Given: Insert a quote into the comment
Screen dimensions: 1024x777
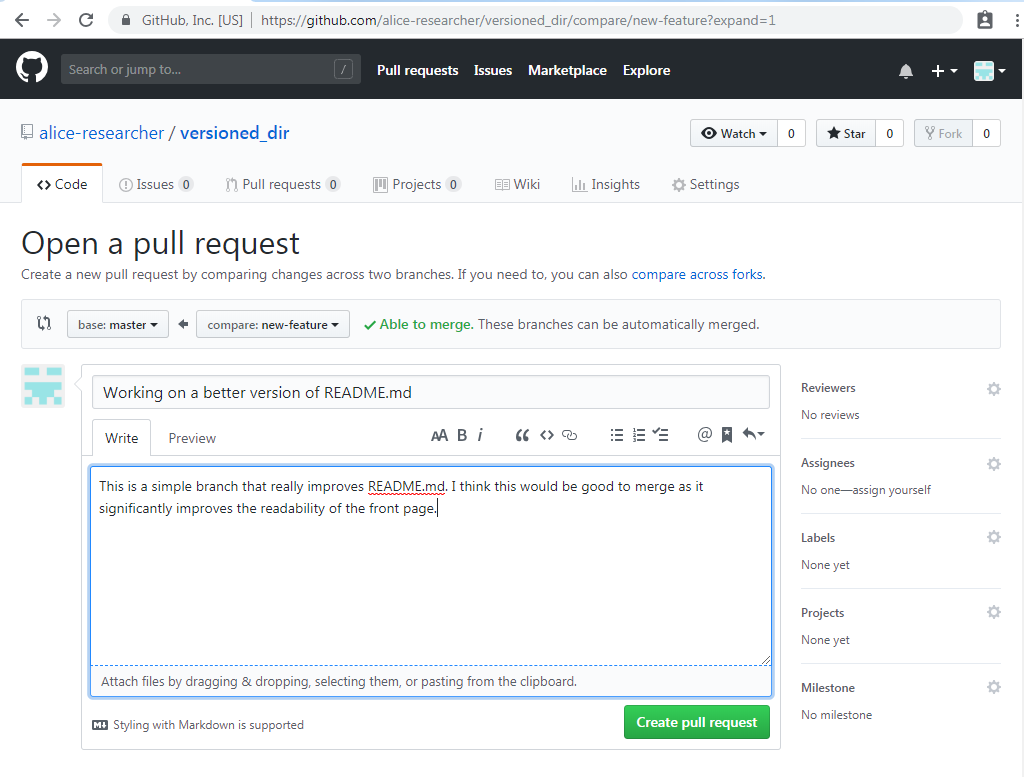Looking at the screenshot, I should [x=521, y=435].
